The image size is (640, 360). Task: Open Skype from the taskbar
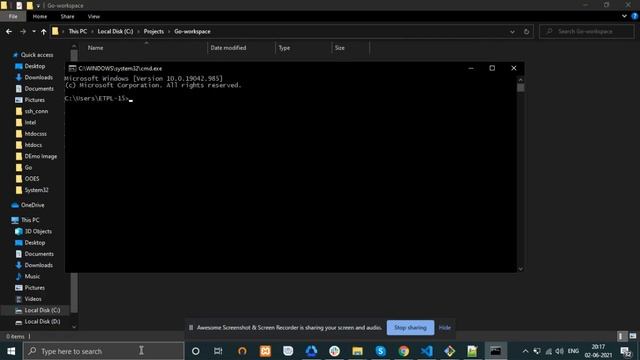(x=380, y=351)
